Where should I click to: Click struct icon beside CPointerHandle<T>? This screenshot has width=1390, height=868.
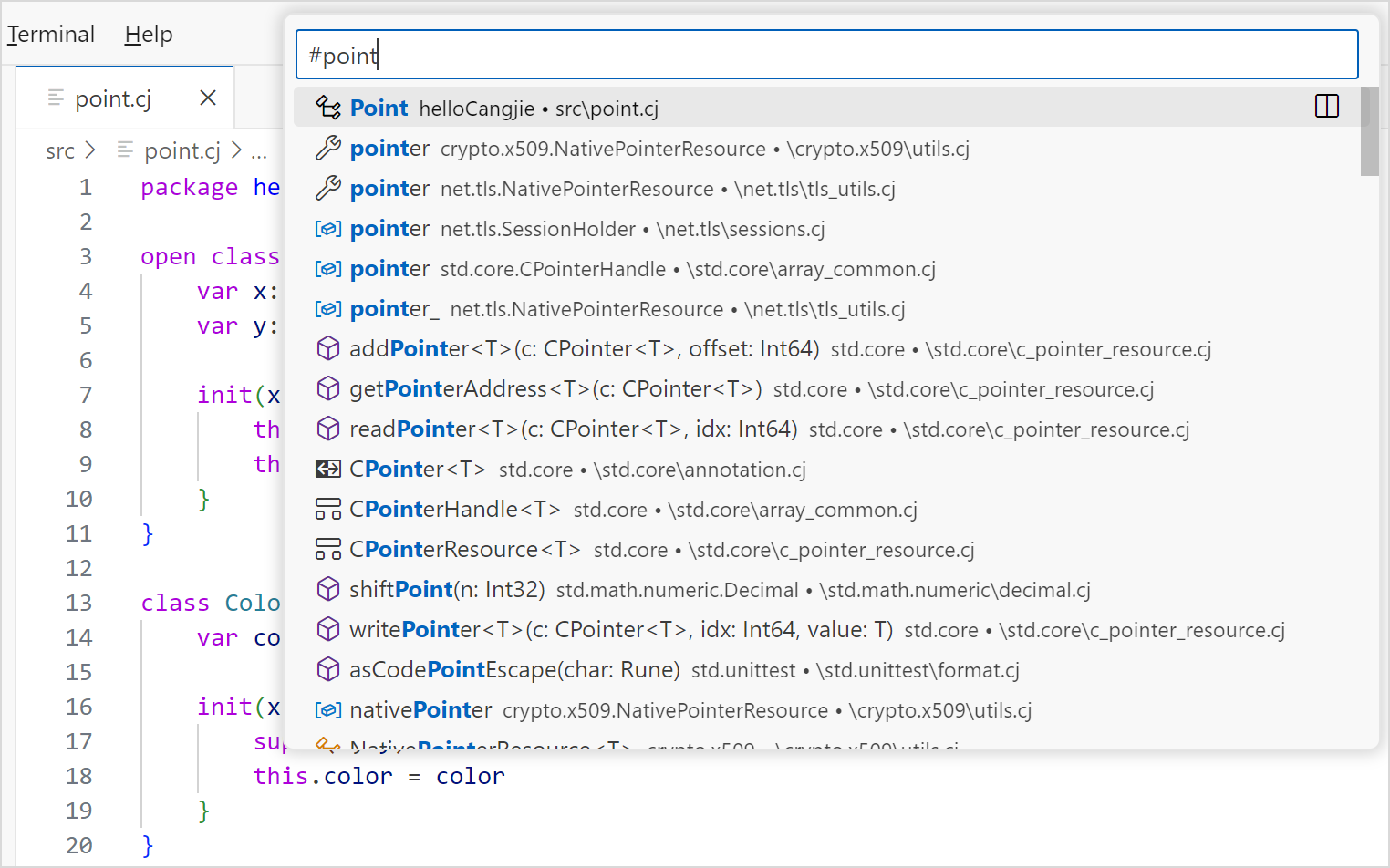[328, 509]
